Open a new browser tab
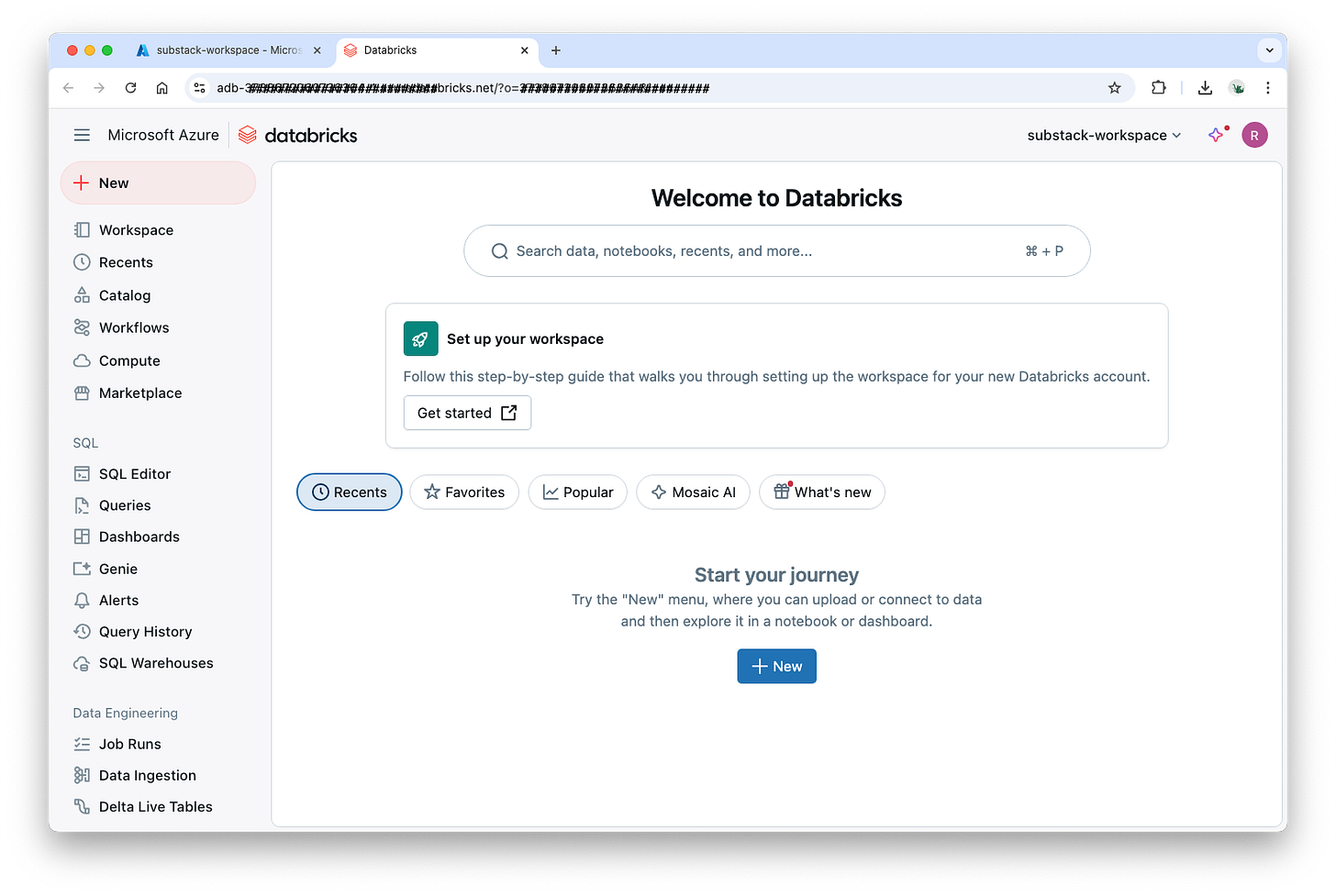Screen dimensions: 1336x896 click(x=555, y=50)
